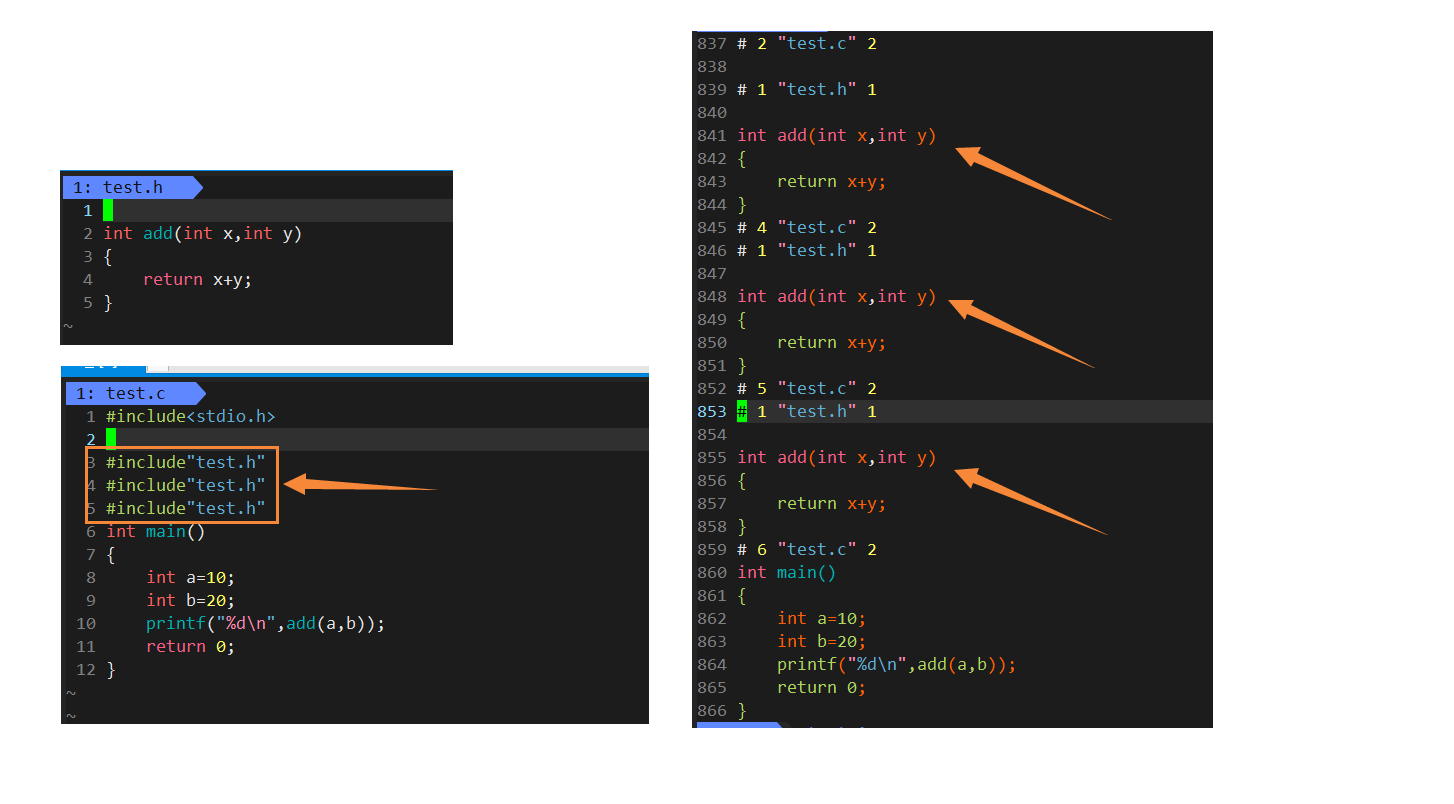The width and height of the screenshot is (1454, 804).
Task: Select the "1: test.c" buffer tab
Action: (135, 394)
